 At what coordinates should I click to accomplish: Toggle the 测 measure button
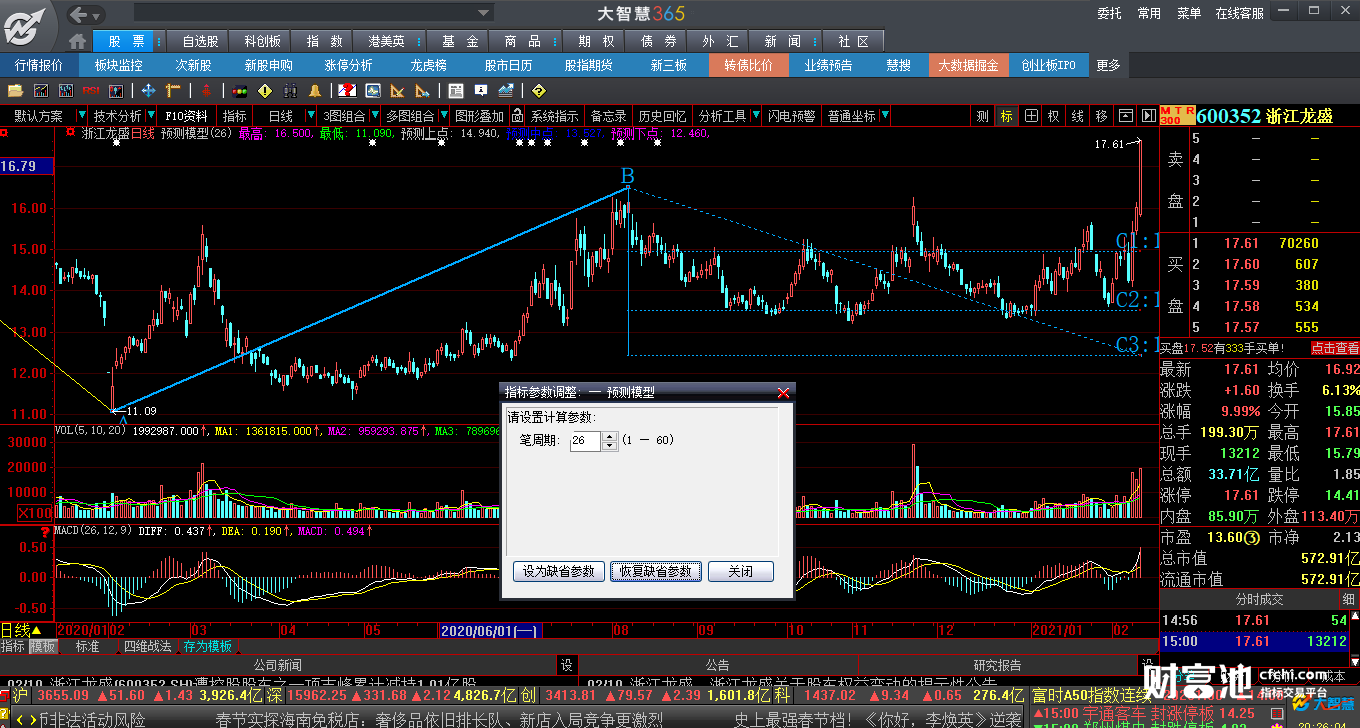982,116
